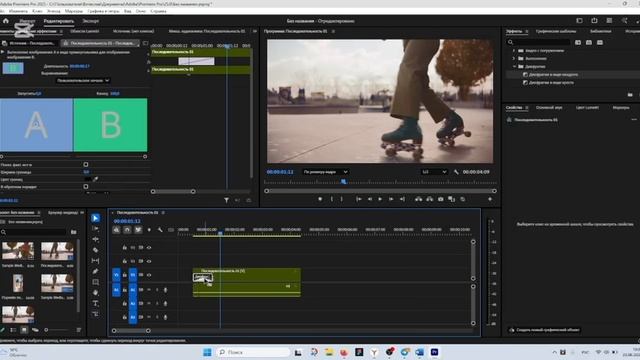Click the filter icon in Effect Controls
The height and width of the screenshot is (360, 640).
[226, 200]
